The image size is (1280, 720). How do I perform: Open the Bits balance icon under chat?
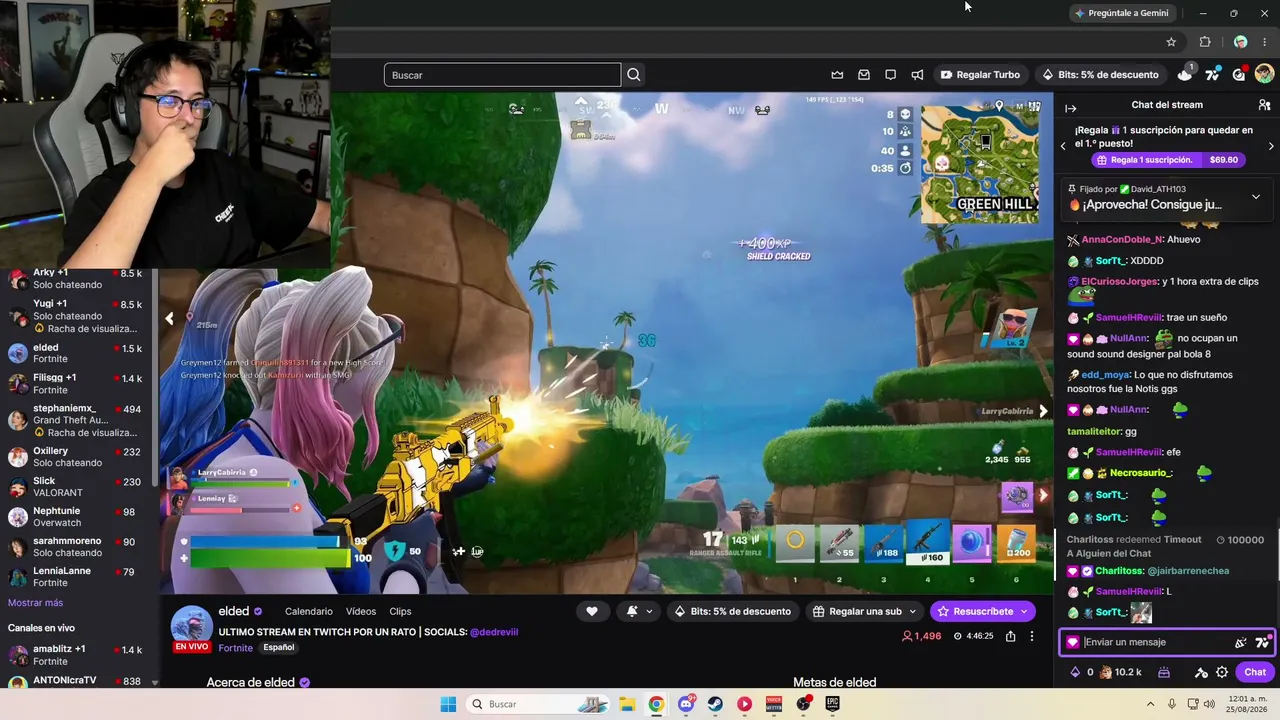(x=1075, y=672)
